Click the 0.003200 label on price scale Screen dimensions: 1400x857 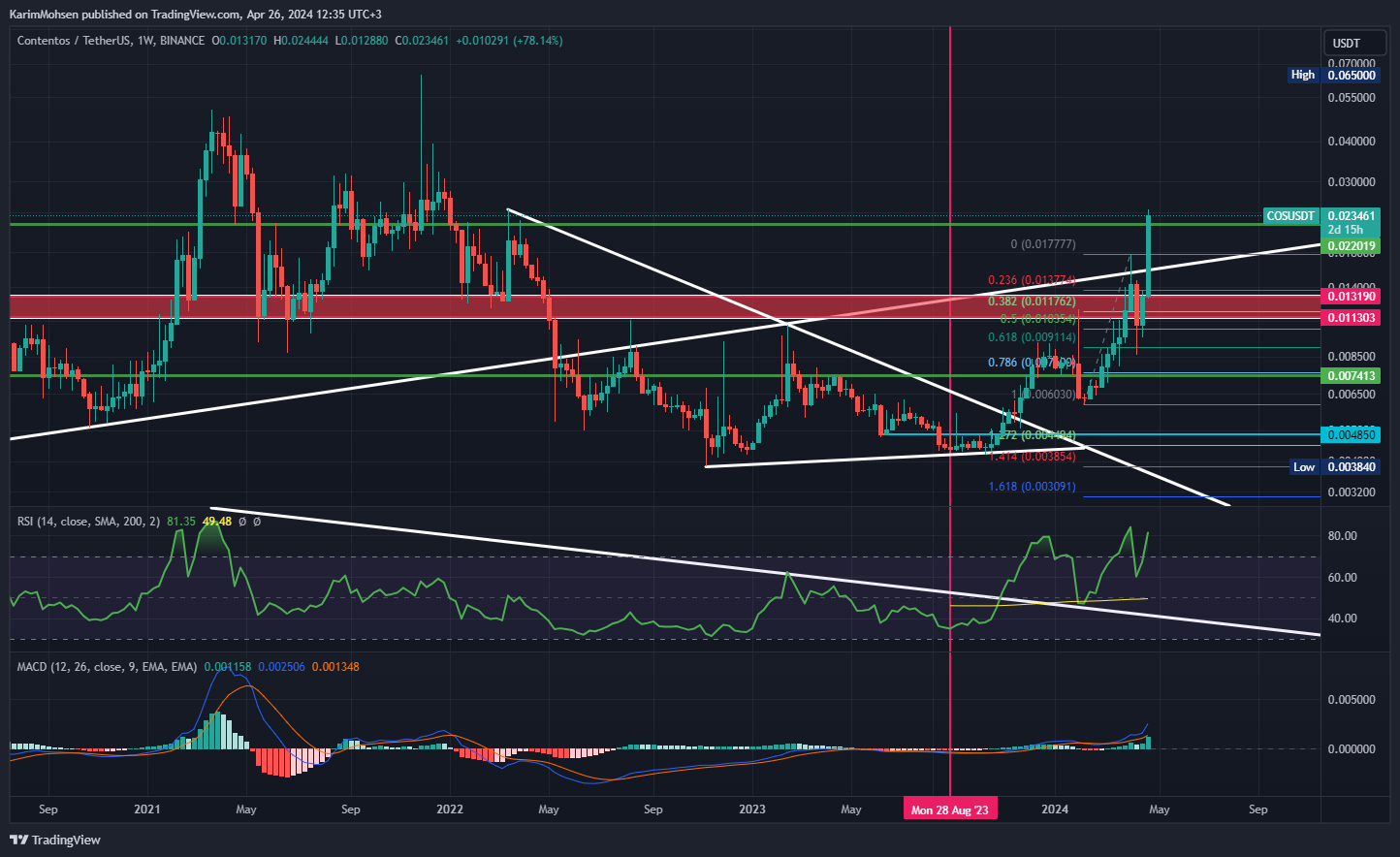click(1352, 492)
